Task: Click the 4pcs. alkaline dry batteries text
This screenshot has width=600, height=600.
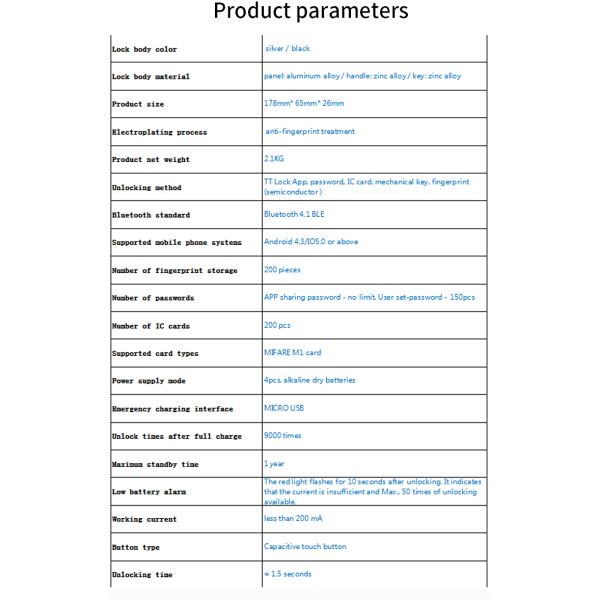Action: (309, 380)
